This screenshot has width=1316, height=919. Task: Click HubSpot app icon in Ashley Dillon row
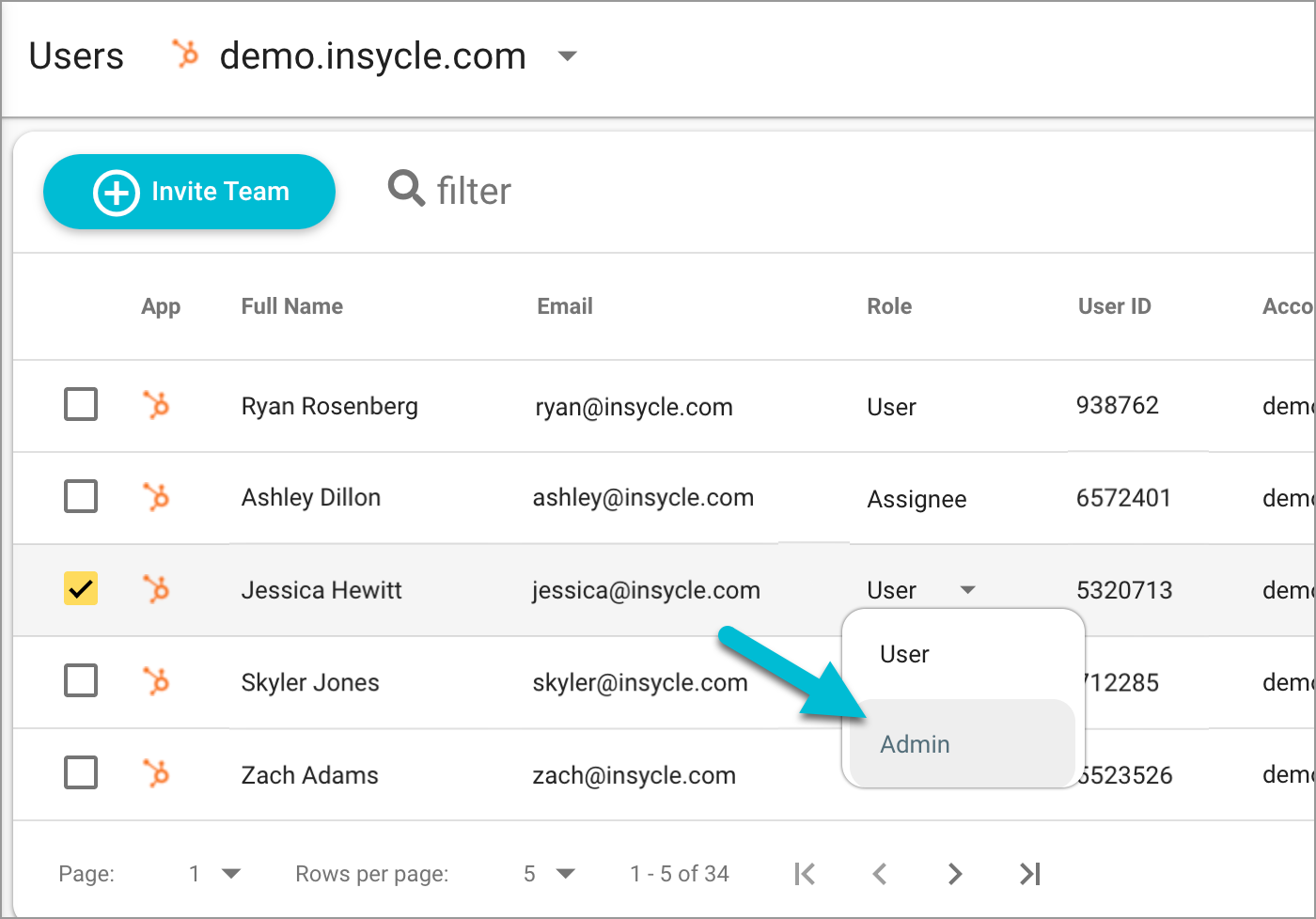(156, 496)
